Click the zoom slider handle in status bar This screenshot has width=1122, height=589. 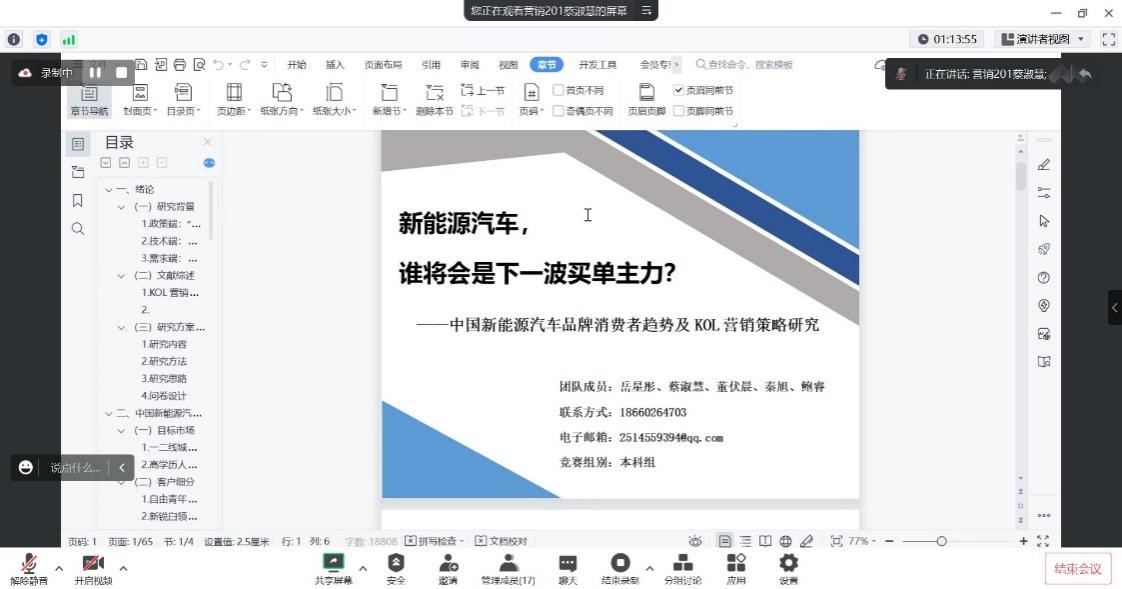[941, 541]
